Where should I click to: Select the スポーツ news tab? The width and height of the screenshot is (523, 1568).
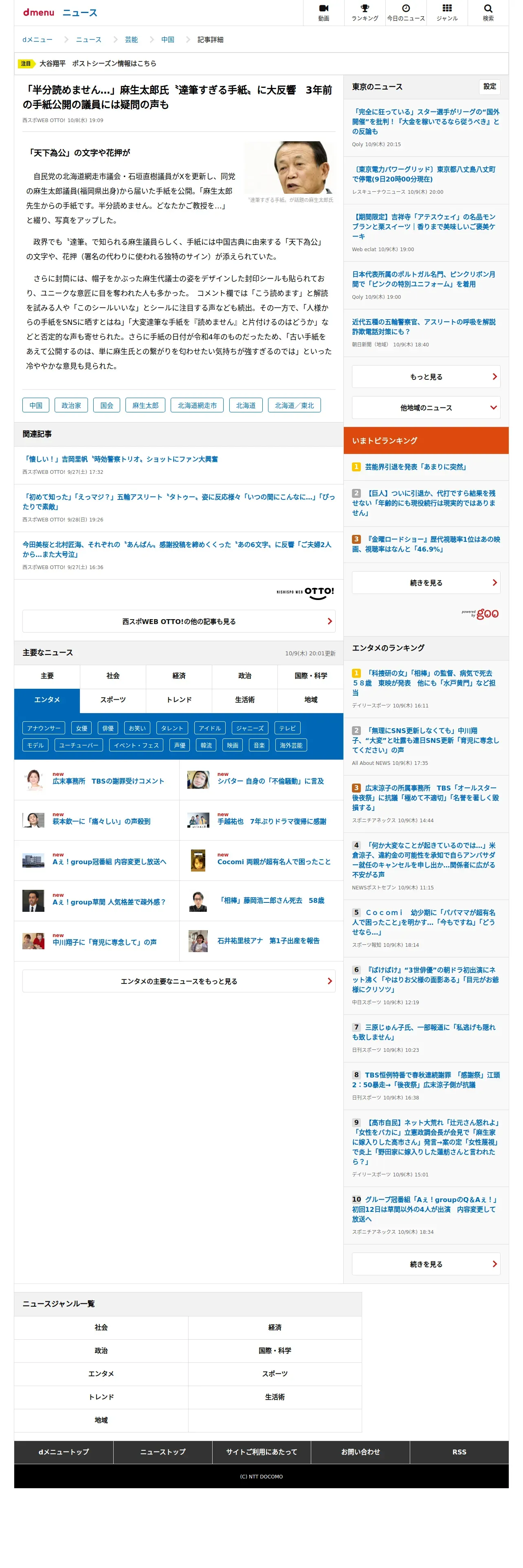pos(113,699)
